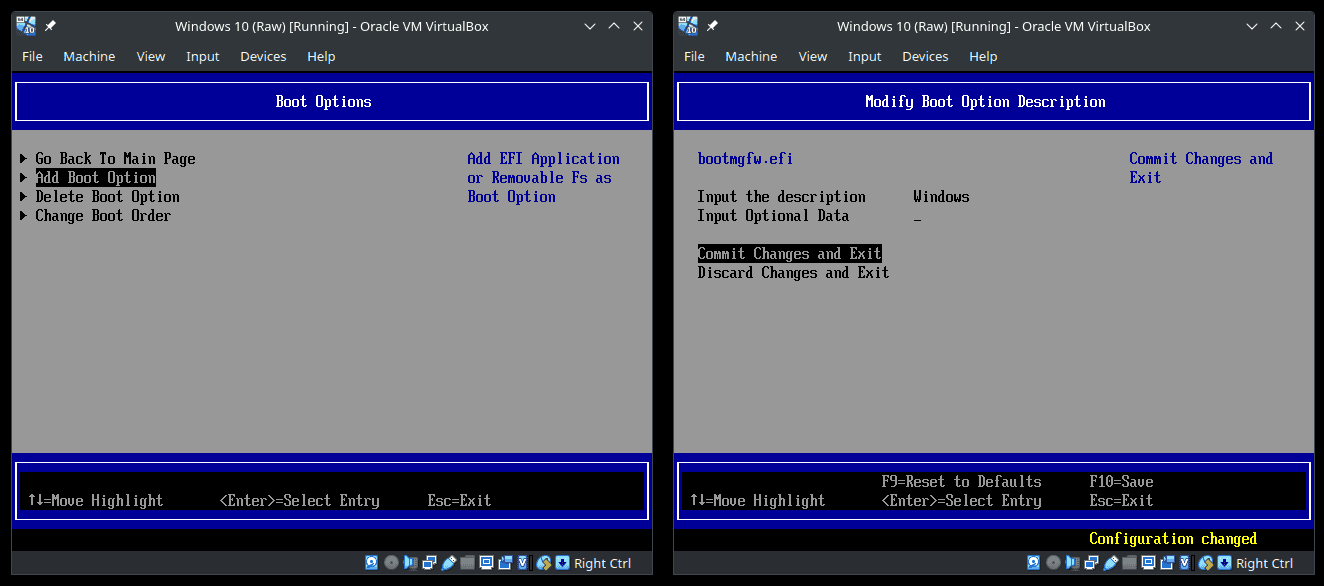
Task: Click the audio icon in right VM status bar
Action: 1072,563
